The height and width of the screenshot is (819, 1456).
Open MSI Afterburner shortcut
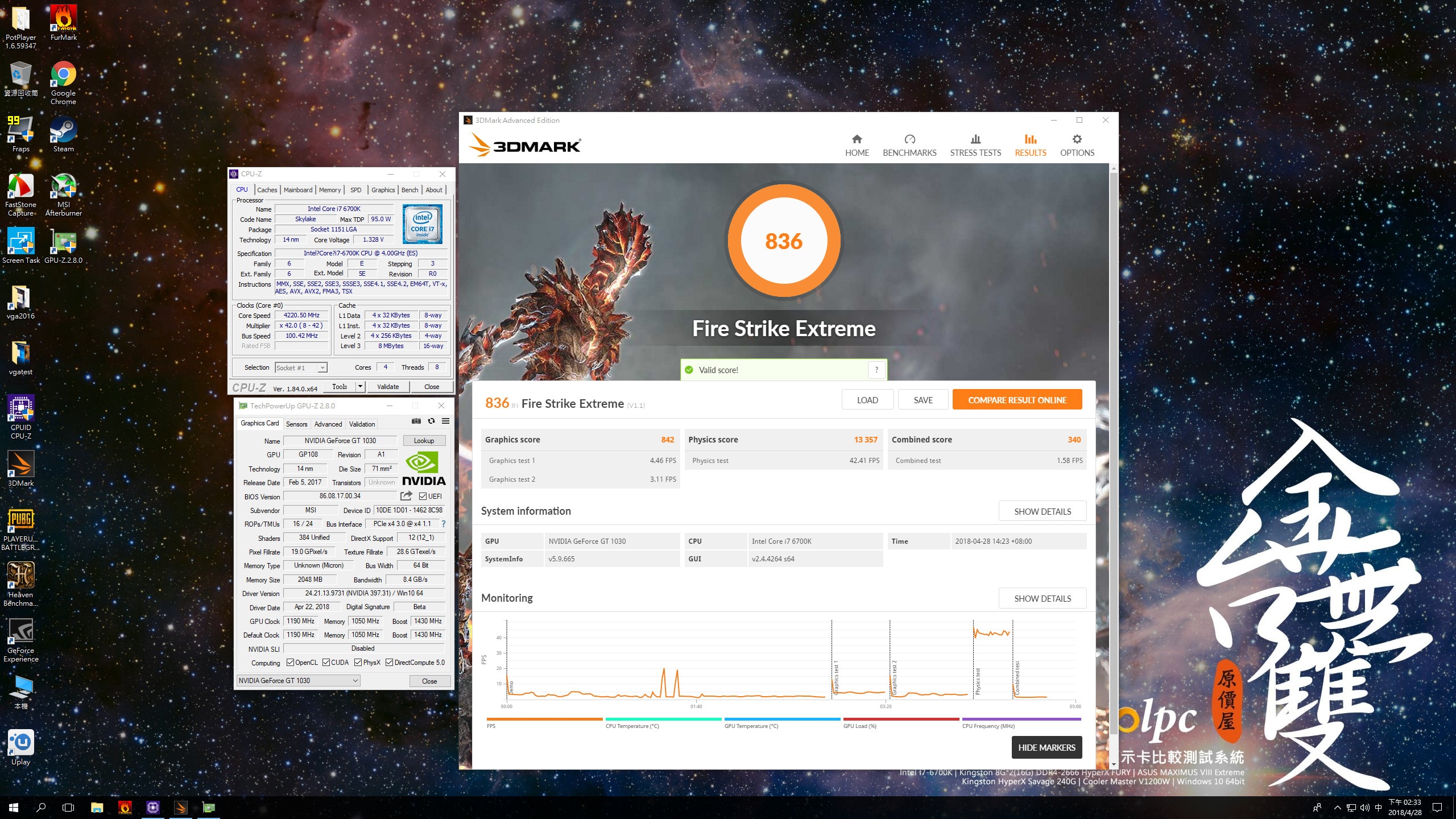pyautogui.click(x=63, y=195)
